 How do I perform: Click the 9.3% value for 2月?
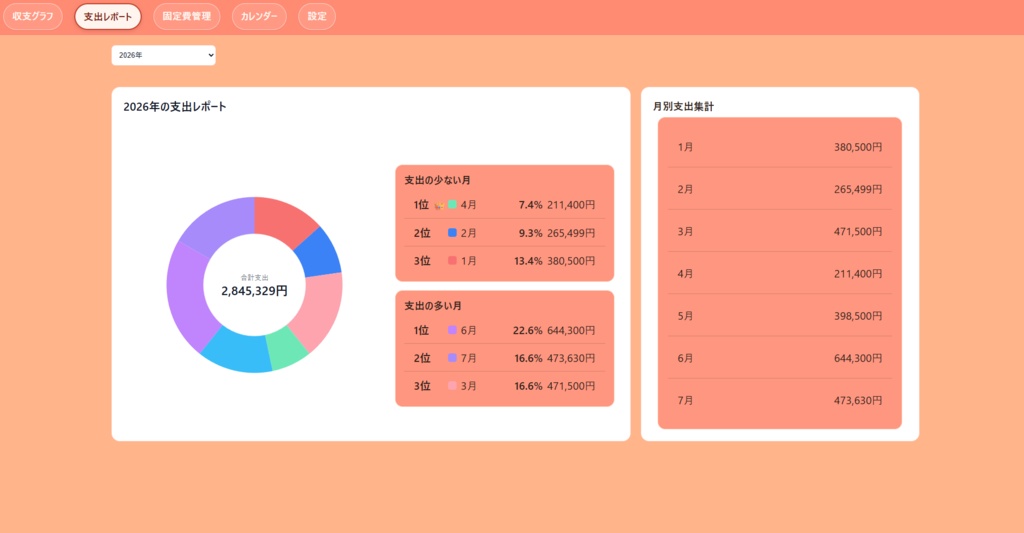tap(530, 233)
